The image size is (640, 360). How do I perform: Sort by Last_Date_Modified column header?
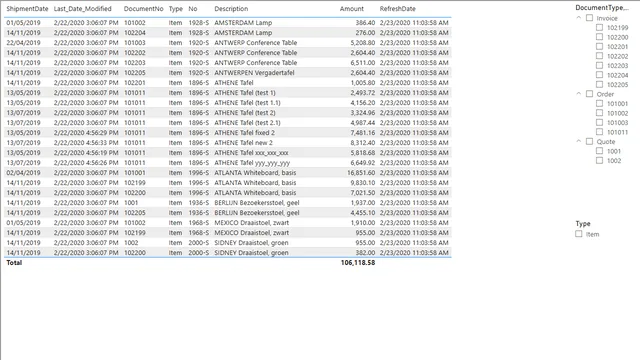coord(82,9)
